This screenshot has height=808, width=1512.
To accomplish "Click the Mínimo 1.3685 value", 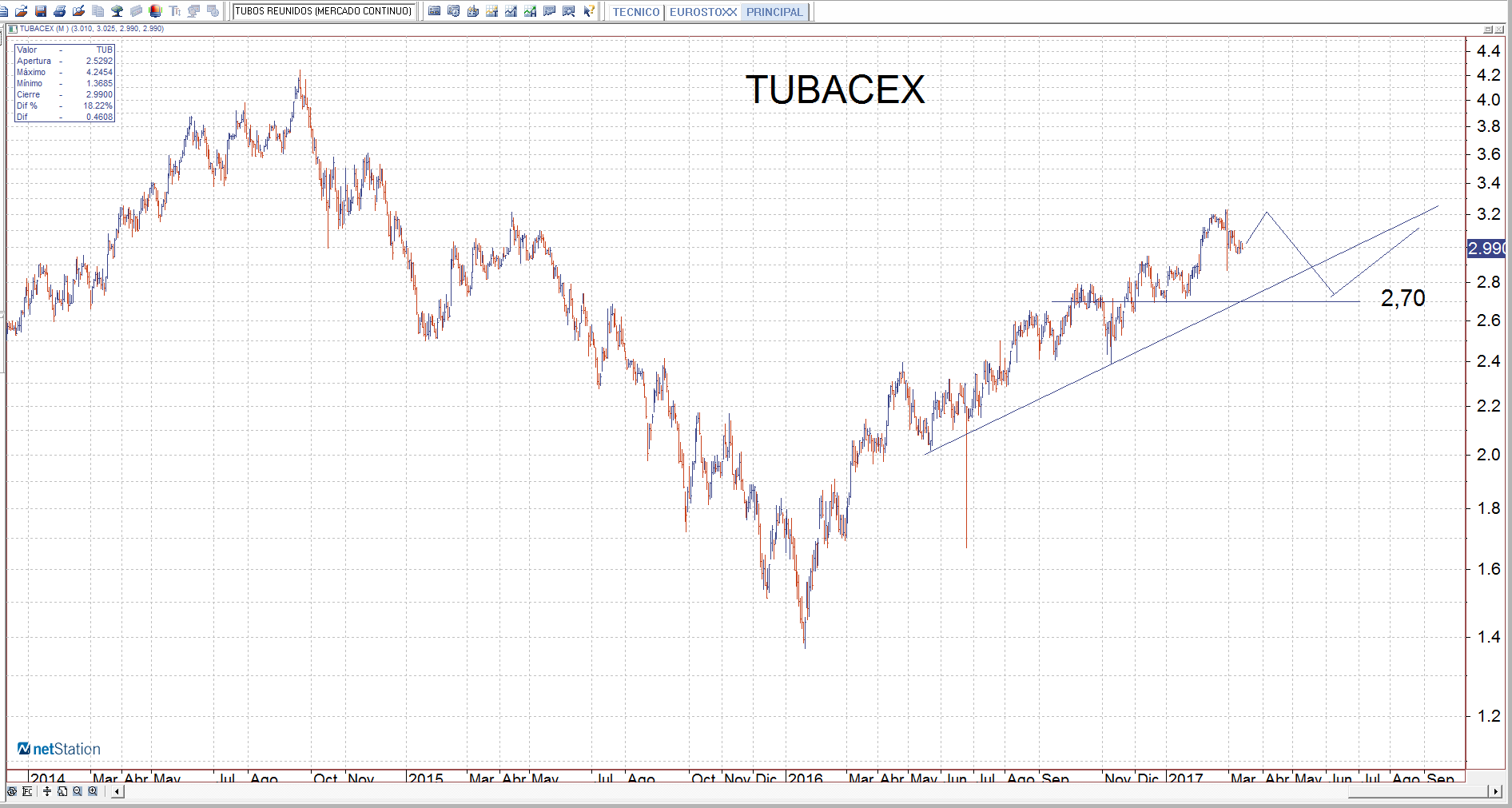I will [99, 83].
